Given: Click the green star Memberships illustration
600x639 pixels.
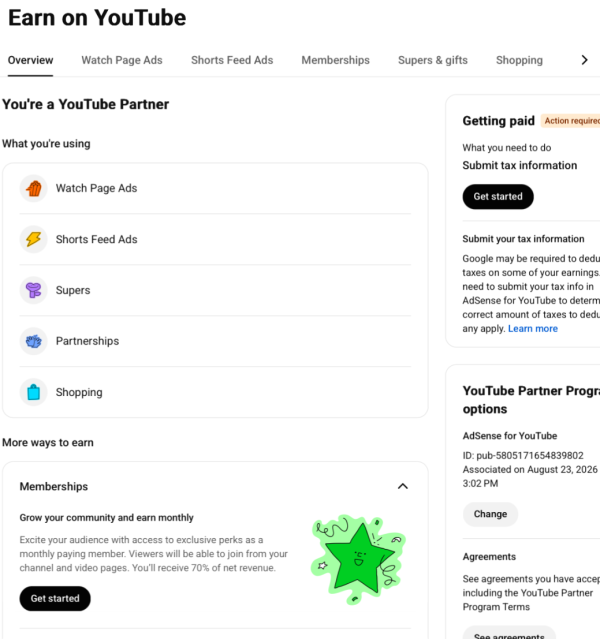Looking at the screenshot, I should 358,559.
